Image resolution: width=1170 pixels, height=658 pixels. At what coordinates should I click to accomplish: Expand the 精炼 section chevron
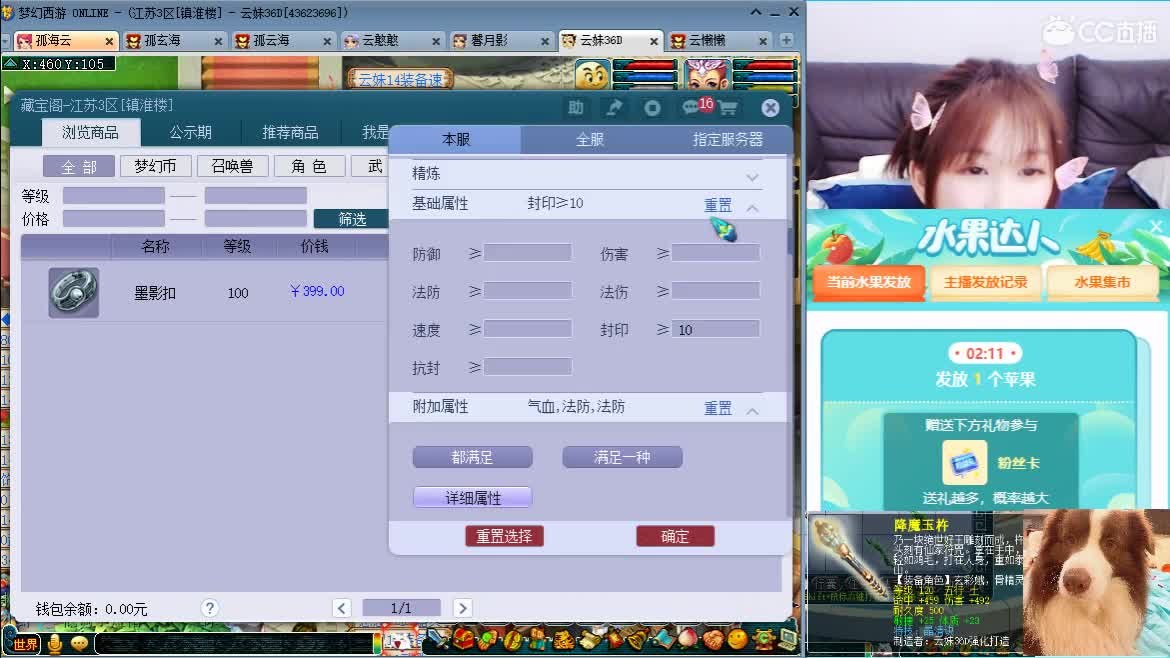point(752,177)
